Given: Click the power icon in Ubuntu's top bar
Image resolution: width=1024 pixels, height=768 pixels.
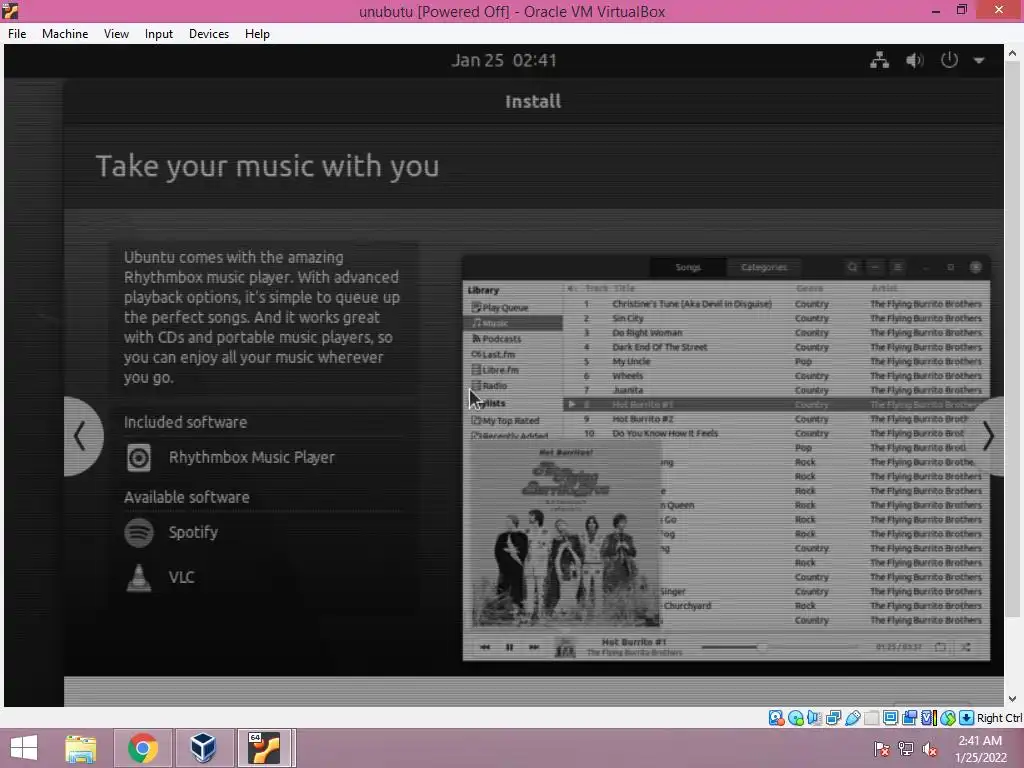Looking at the screenshot, I should tap(949, 60).
